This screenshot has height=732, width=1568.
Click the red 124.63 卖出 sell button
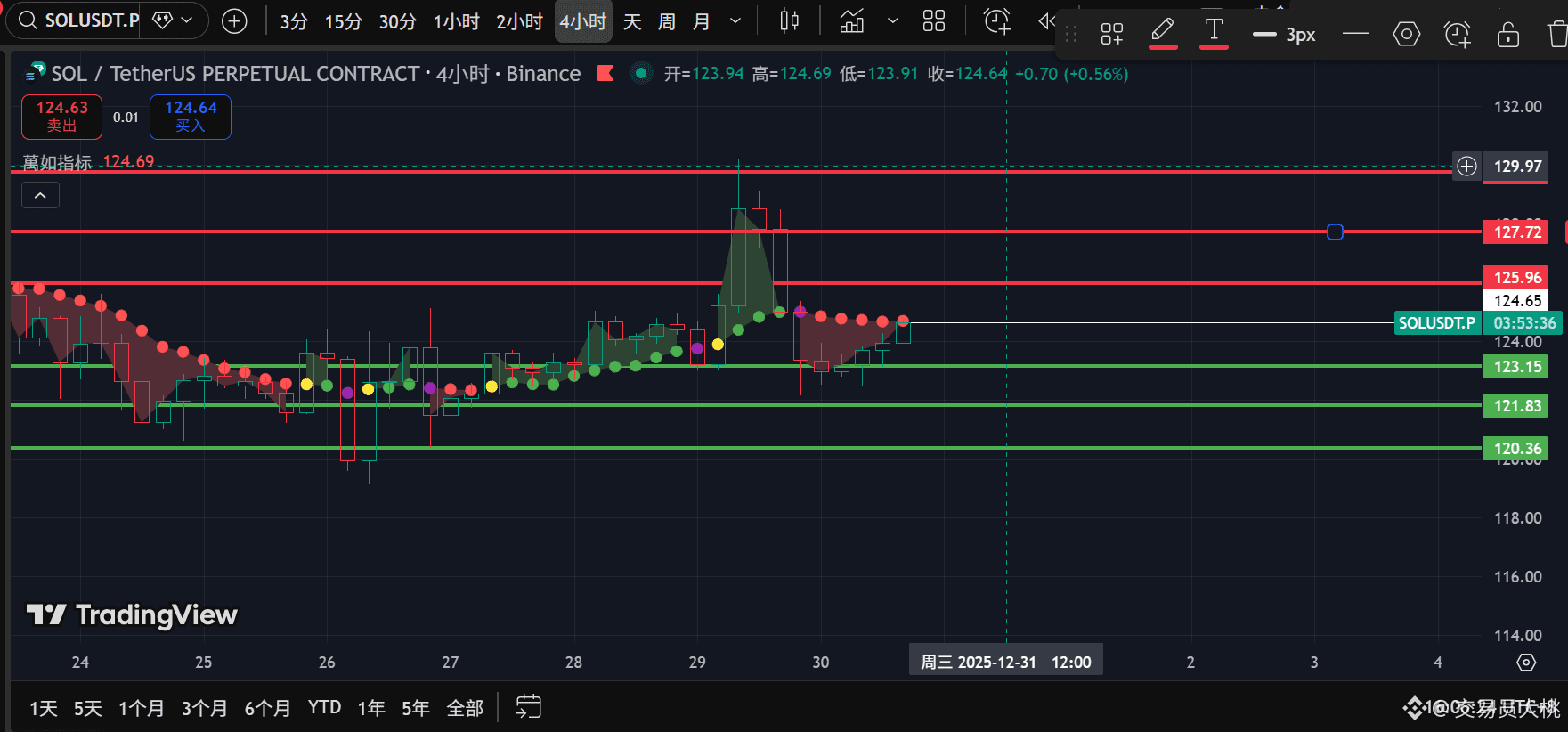[x=61, y=117]
